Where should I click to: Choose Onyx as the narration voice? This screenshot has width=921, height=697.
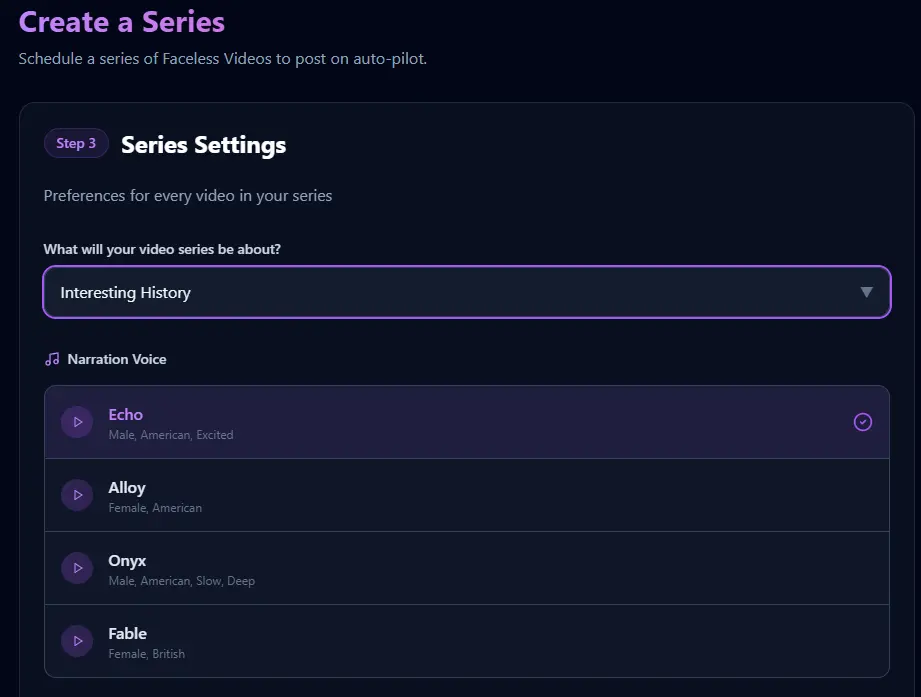[x=127, y=561]
